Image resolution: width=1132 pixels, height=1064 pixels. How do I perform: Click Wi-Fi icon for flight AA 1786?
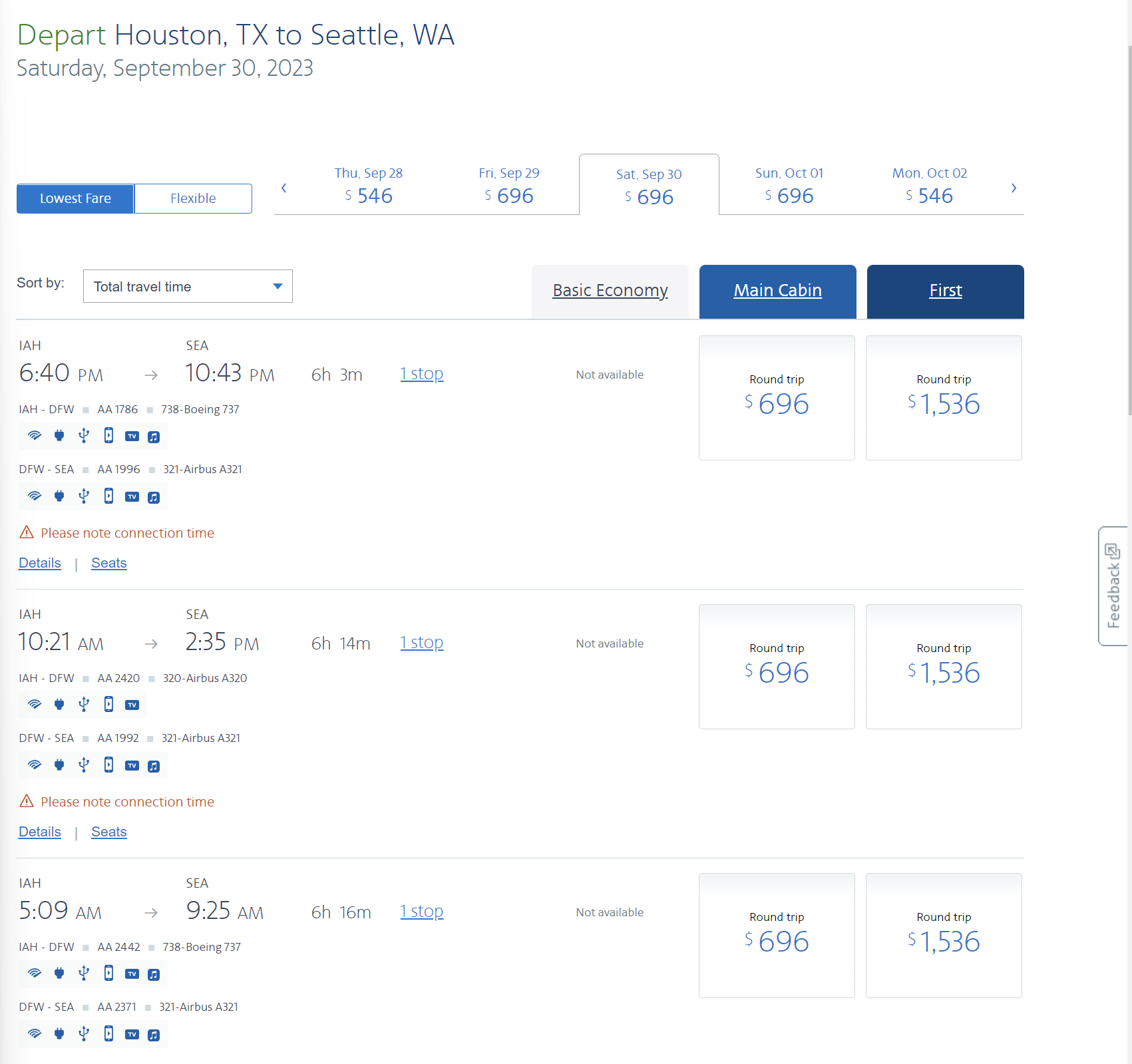pyautogui.click(x=35, y=436)
